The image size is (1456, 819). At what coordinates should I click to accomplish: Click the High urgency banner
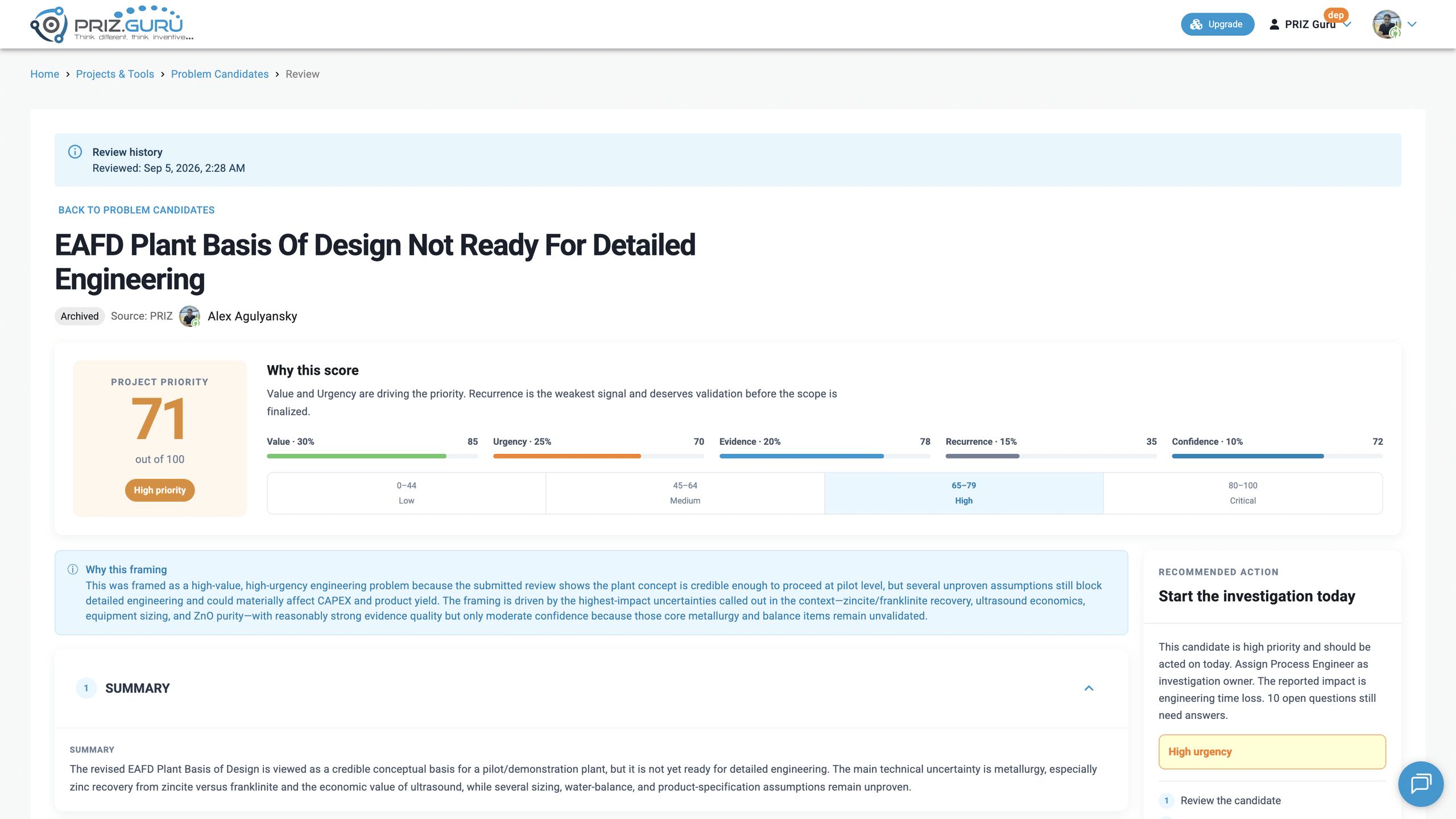pyautogui.click(x=1272, y=752)
